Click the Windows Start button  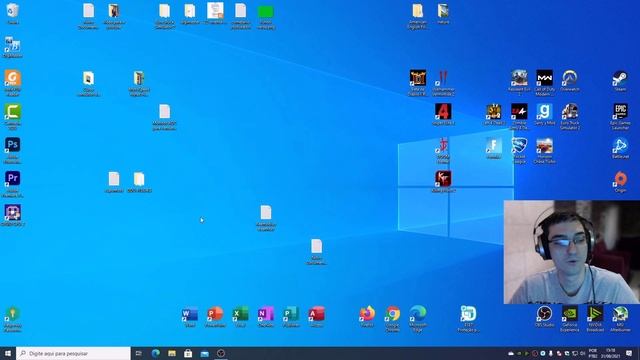[8, 353]
